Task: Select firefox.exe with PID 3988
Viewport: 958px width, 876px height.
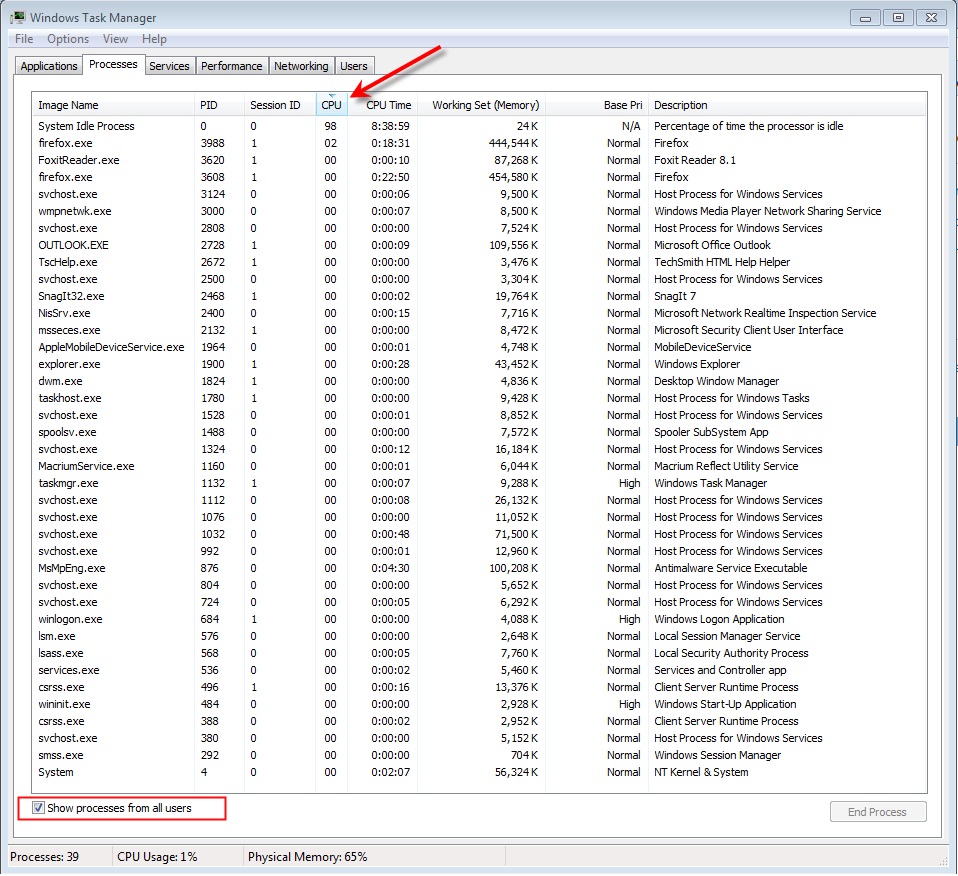Action: coord(480,143)
